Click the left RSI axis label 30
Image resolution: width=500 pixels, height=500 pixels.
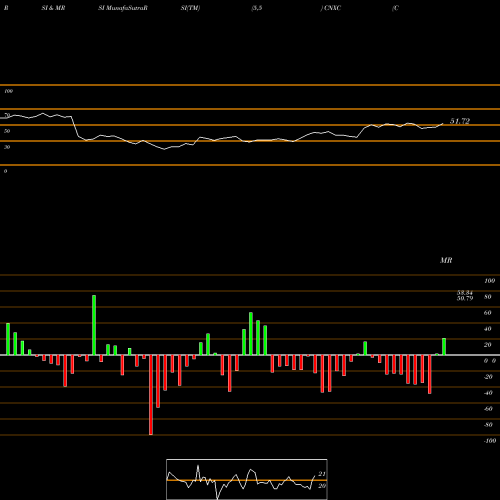[x=7, y=147]
